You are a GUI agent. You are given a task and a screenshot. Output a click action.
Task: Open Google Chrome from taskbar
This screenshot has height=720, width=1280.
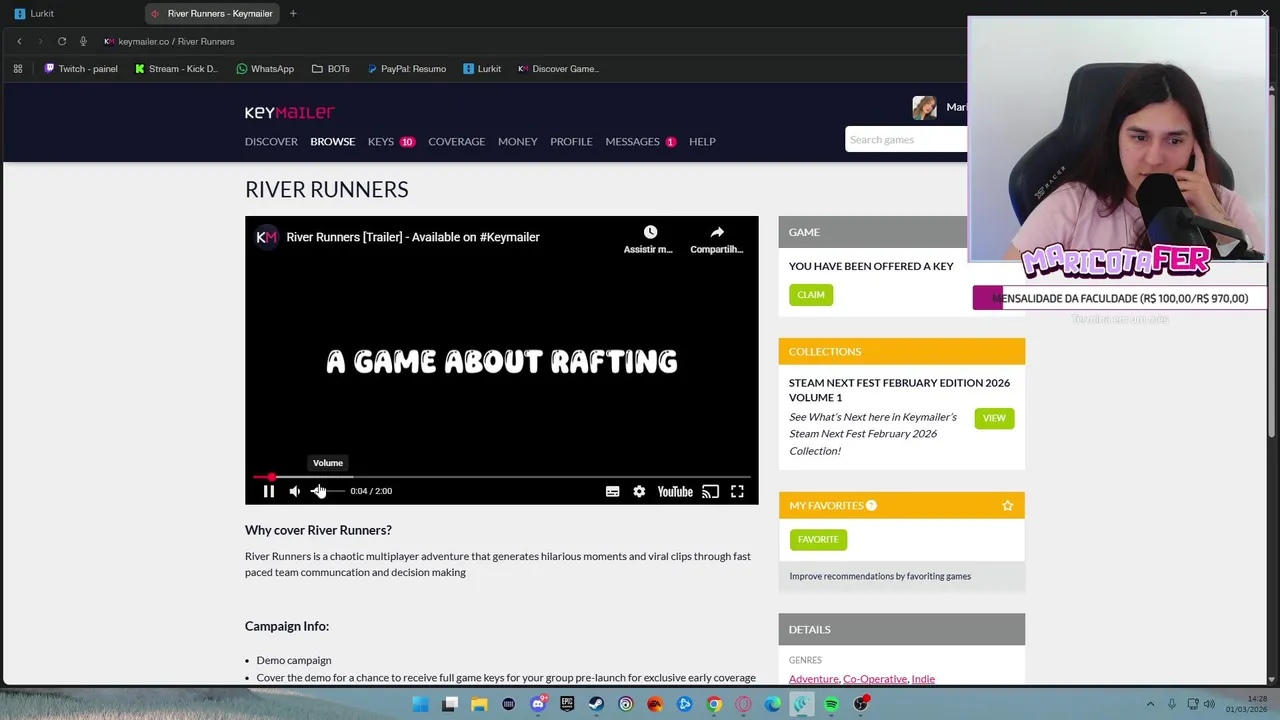714,704
